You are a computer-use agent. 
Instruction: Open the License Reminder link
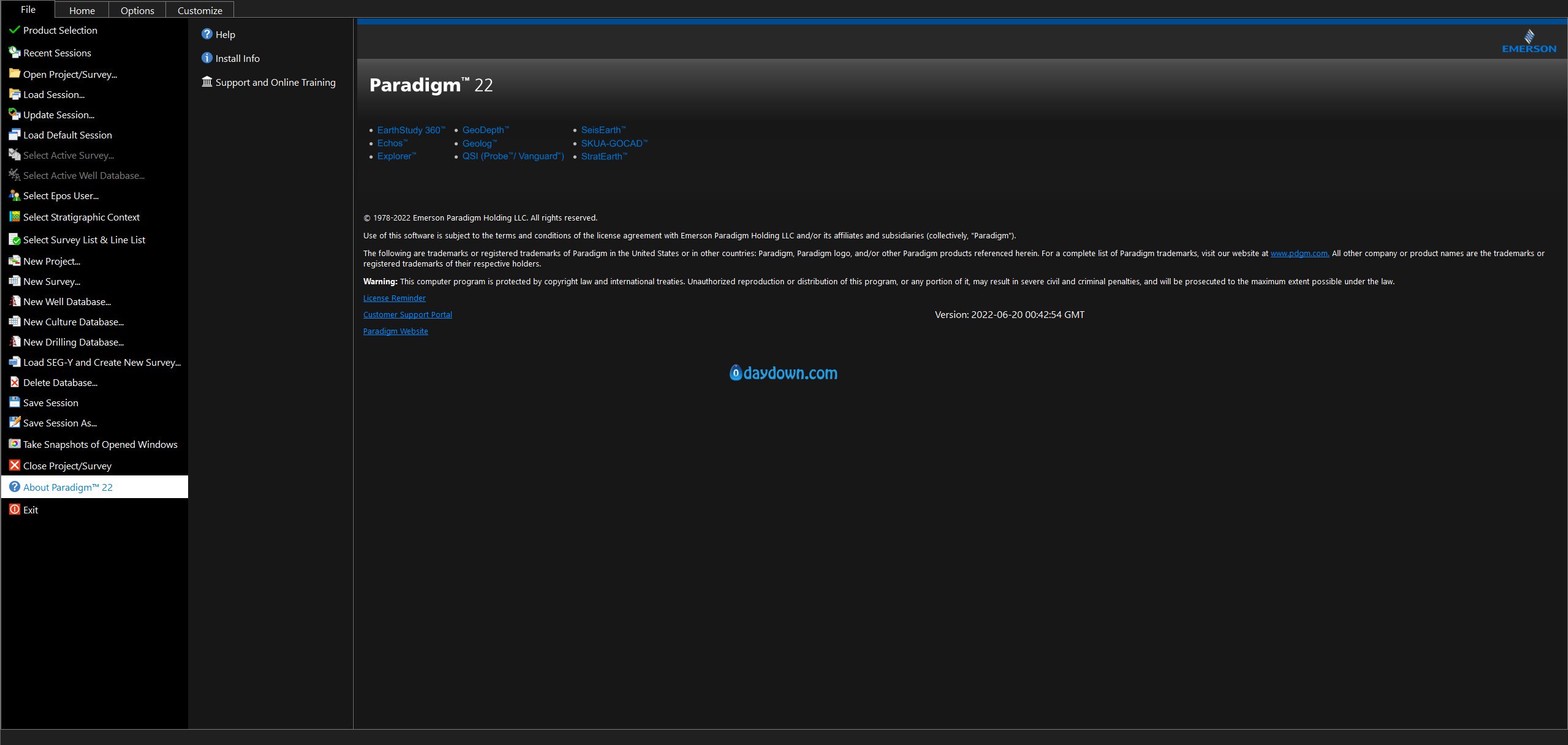click(x=394, y=298)
